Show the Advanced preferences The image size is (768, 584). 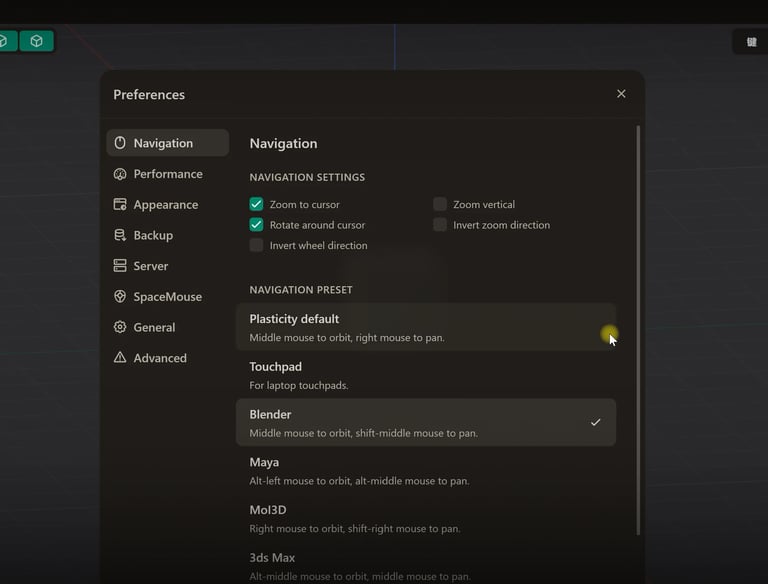(x=168, y=358)
